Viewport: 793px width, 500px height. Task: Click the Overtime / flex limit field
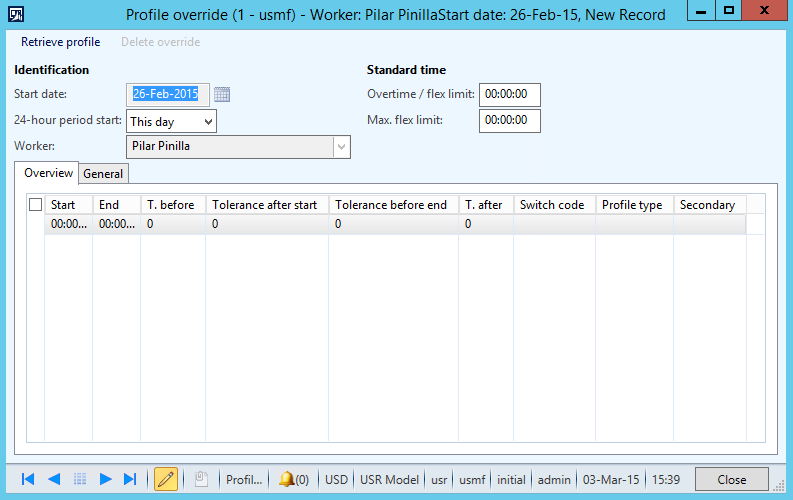pyautogui.click(x=509, y=94)
